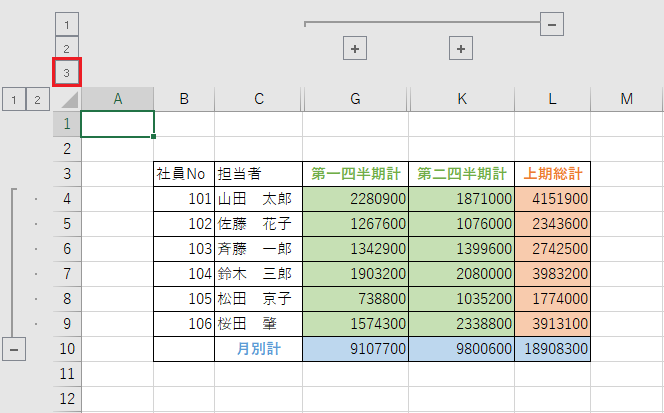Viewport: 664px width, 413px height.
Task: Expand hidden columns with plus above column G
Action: click(355, 49)
